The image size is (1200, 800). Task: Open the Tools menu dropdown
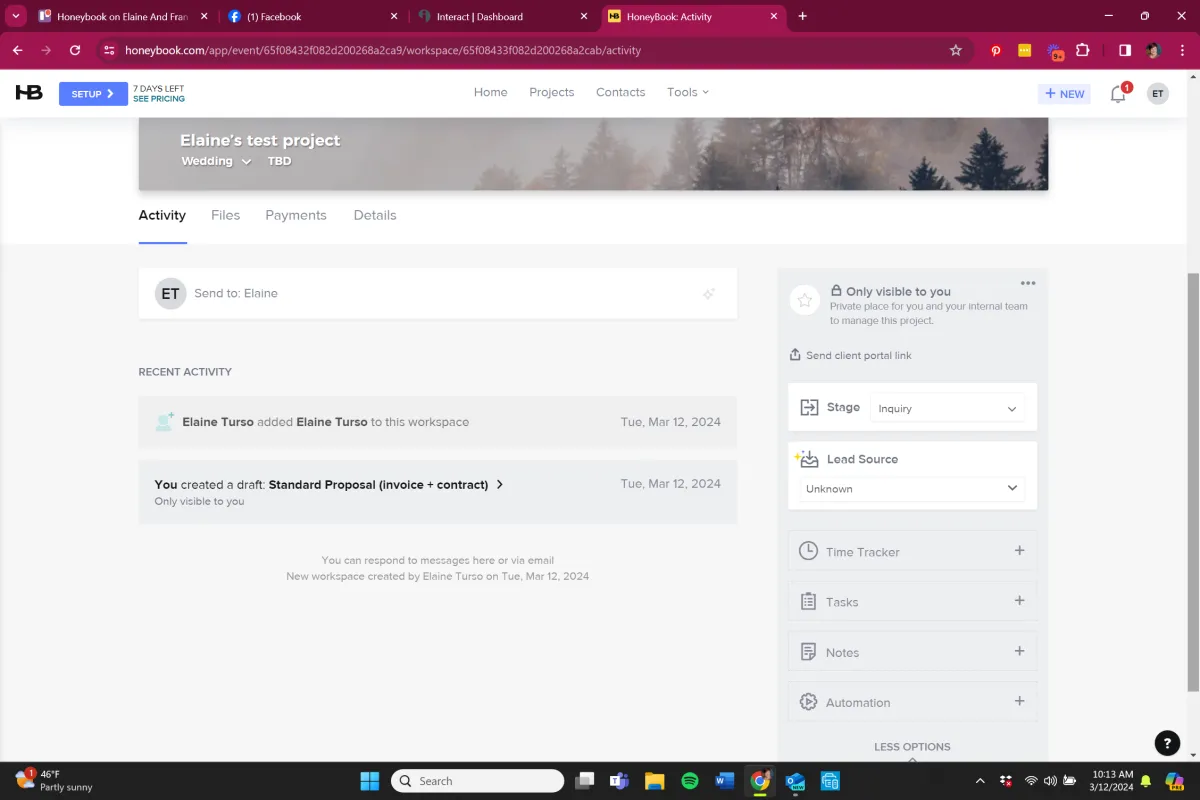(688, 92)
